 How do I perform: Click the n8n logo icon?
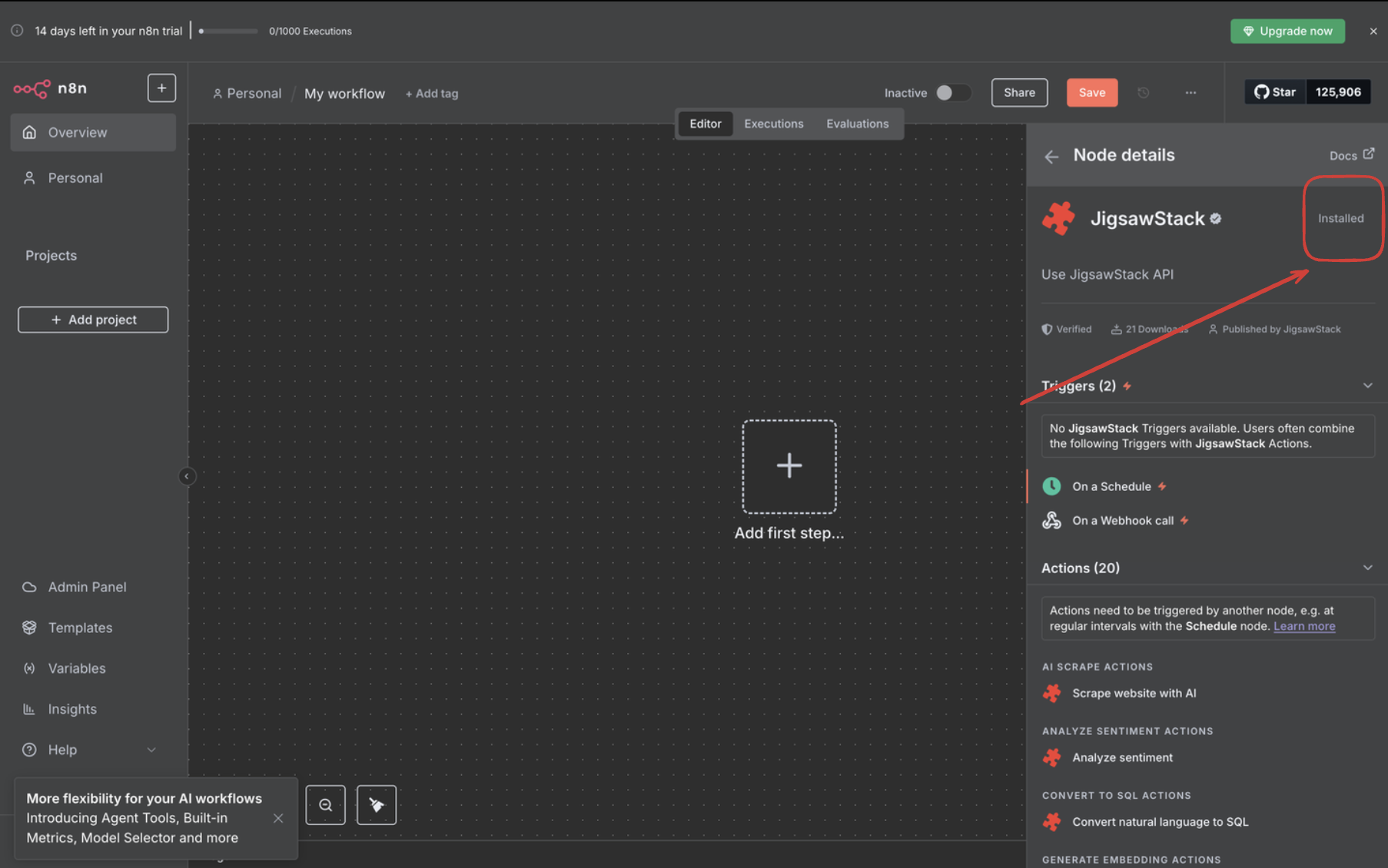[x=32, y=88]
